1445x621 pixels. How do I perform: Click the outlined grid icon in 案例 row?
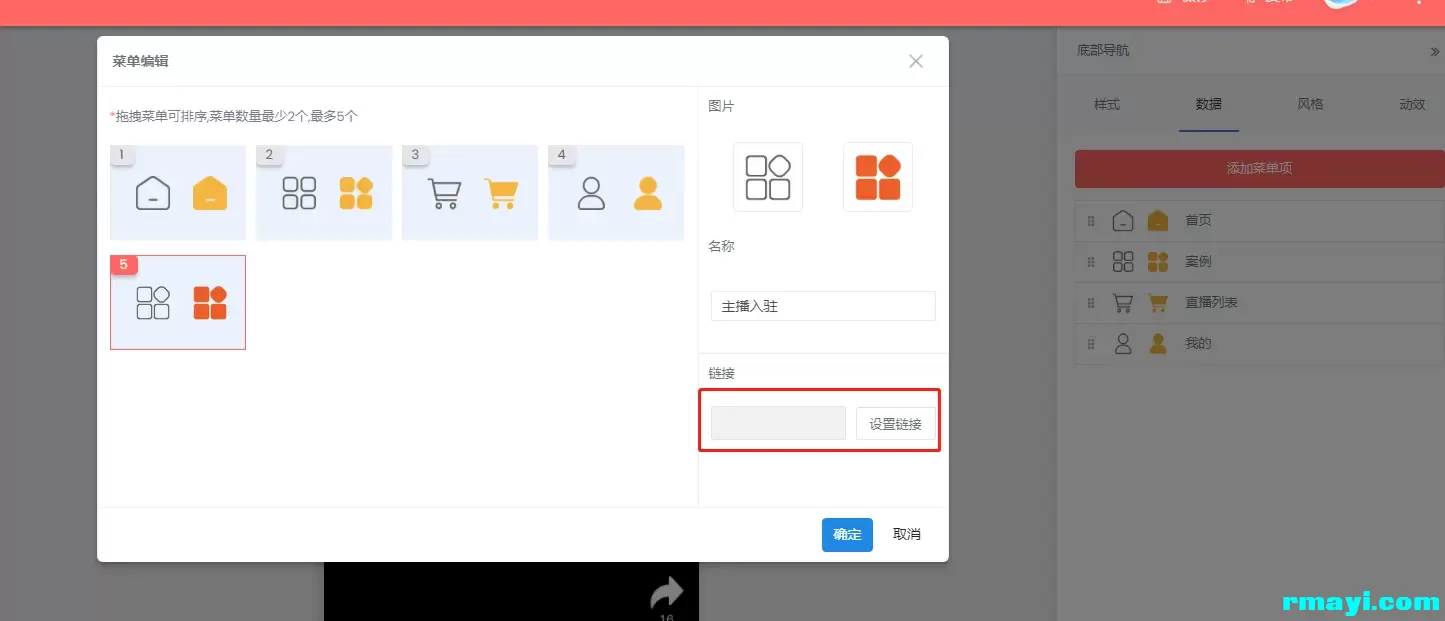(1123, 261)
